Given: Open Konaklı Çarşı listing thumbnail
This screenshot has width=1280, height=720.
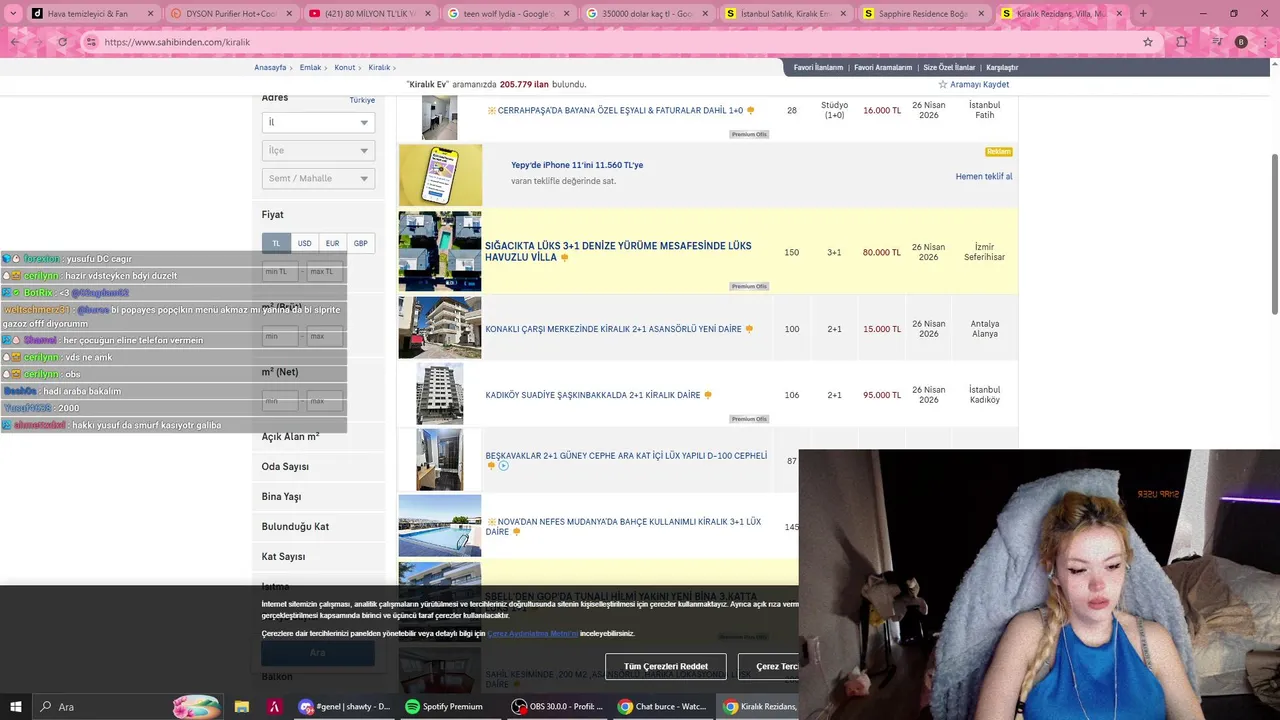Looking at the screenshot, I should [x=440, y=327].
